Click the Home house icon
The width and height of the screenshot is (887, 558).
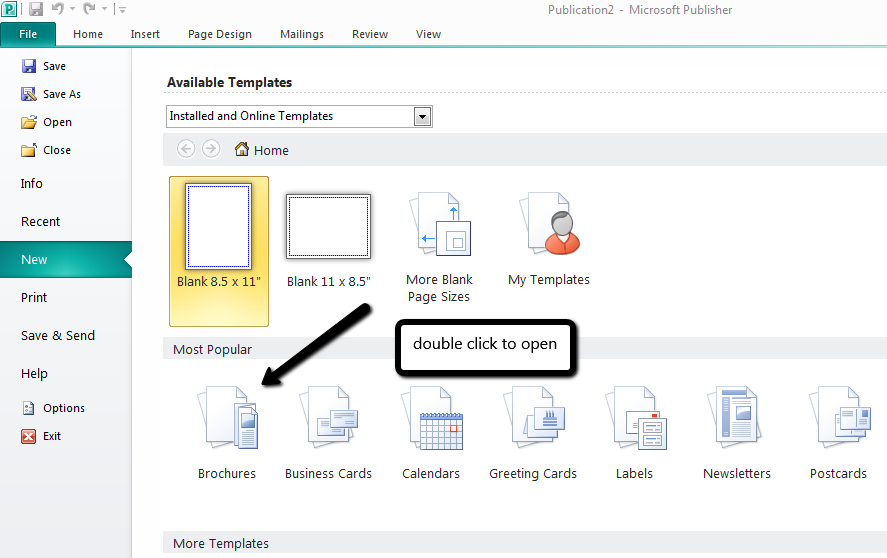[242, 149]
